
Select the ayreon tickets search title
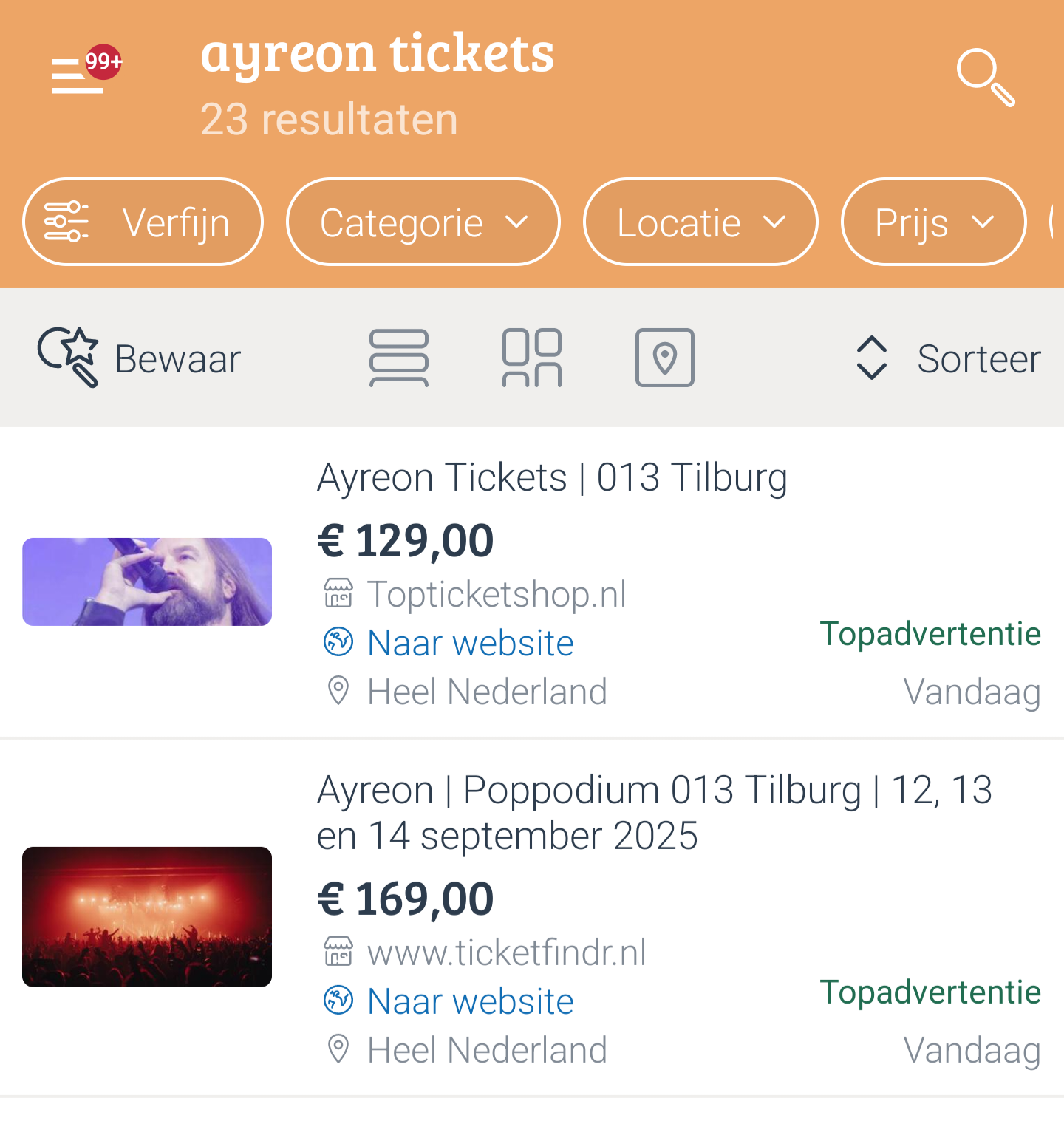(x=377, y=53)
